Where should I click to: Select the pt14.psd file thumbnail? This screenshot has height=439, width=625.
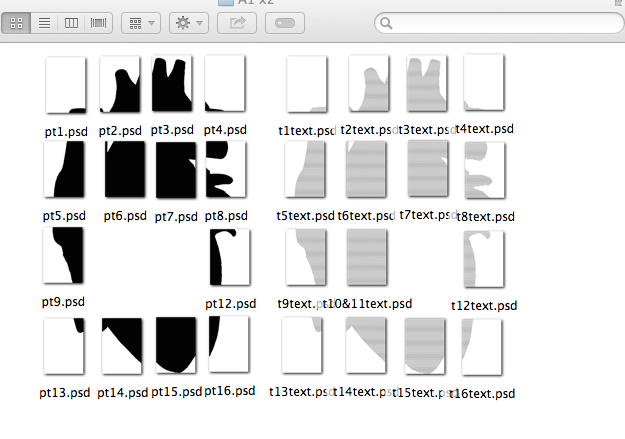click(x=122, y=346)
